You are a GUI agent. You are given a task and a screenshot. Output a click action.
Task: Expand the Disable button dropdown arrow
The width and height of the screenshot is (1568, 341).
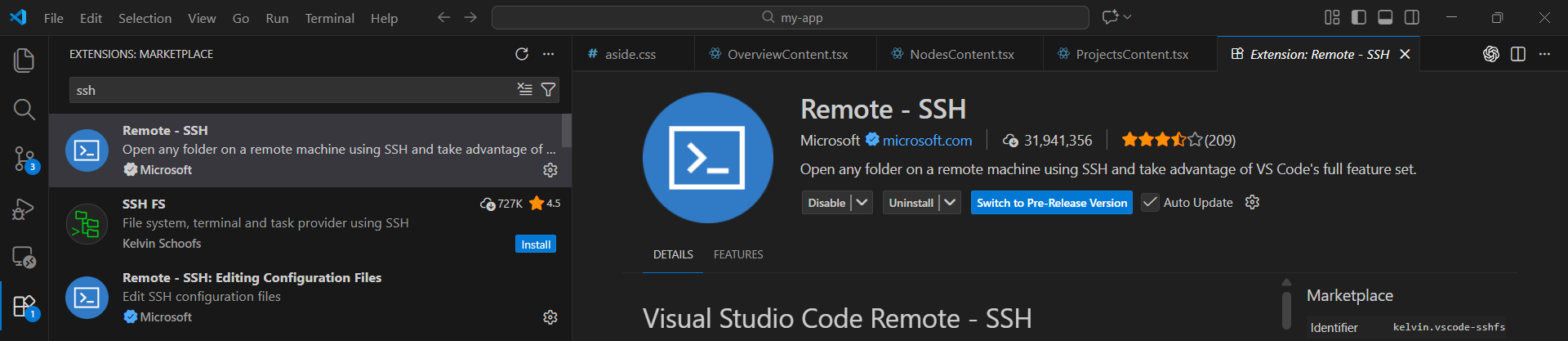tap(862, 203)
